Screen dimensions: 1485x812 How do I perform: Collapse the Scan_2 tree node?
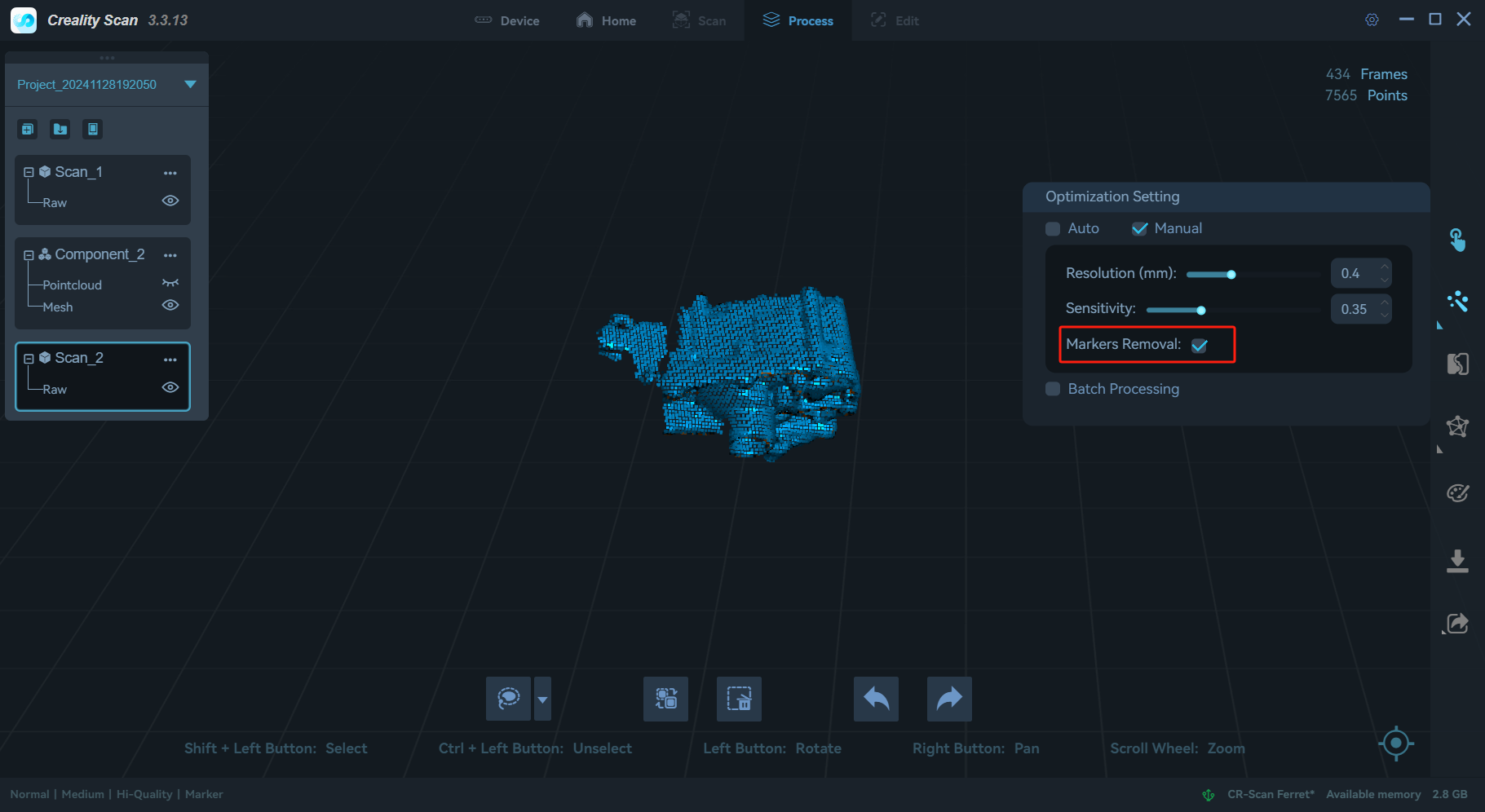(x=29, y=359)
